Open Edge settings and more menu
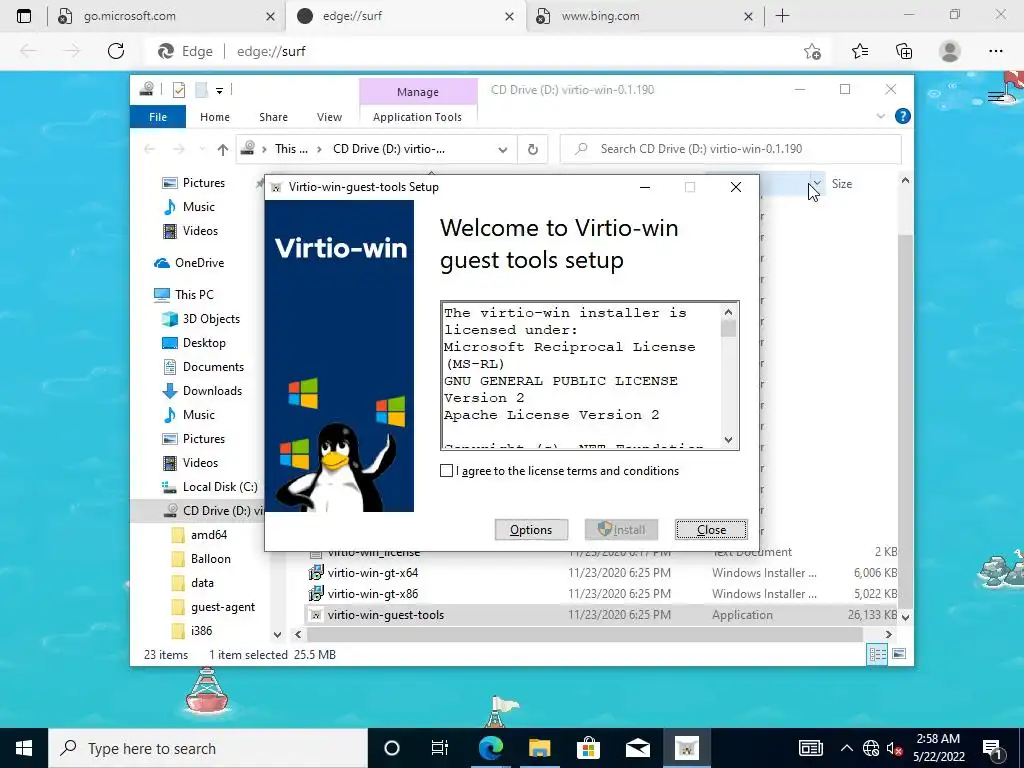This screenshot has height=768, width=1024. (995, 52)
